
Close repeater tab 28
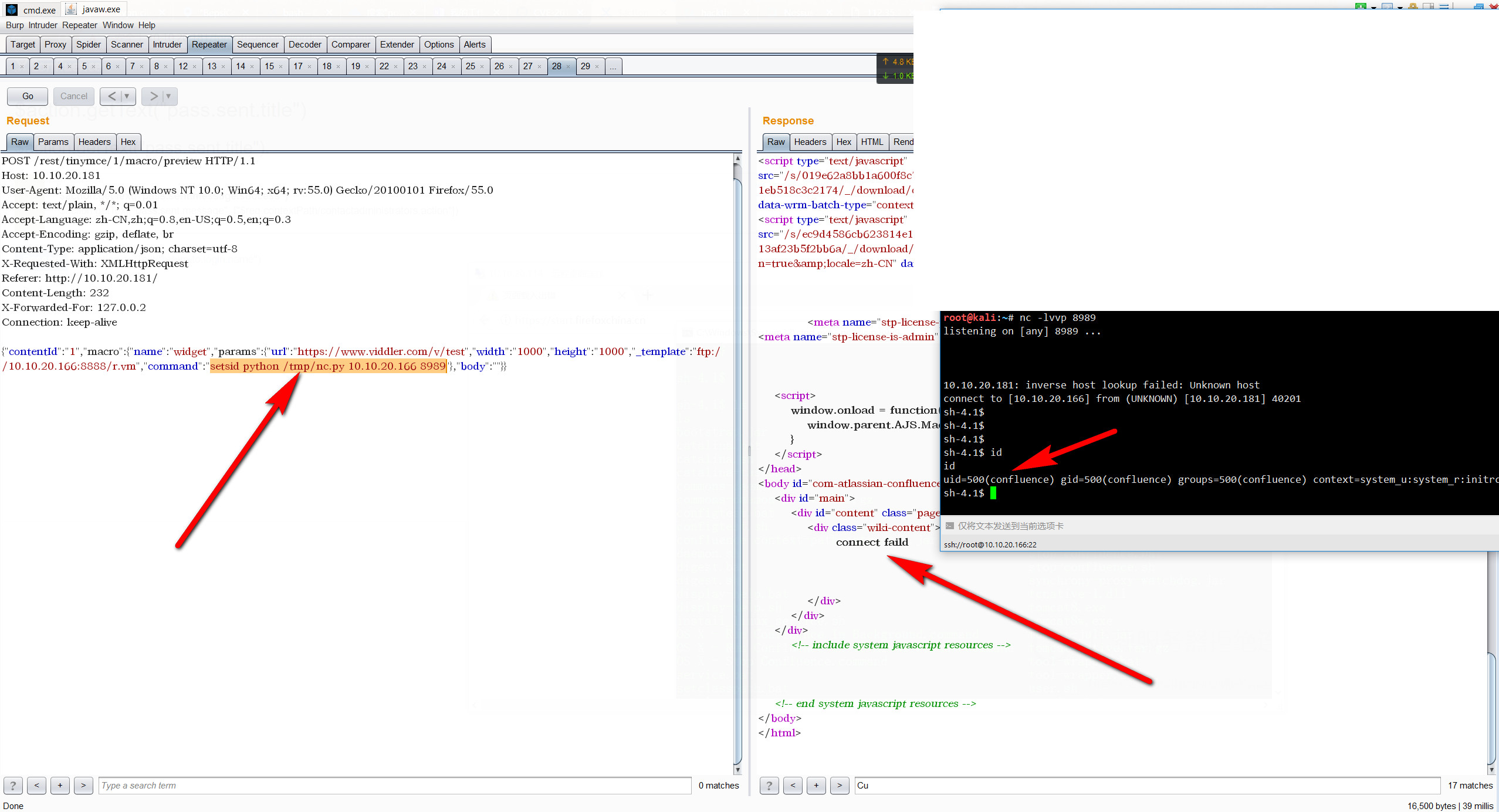tap(568, 67)
